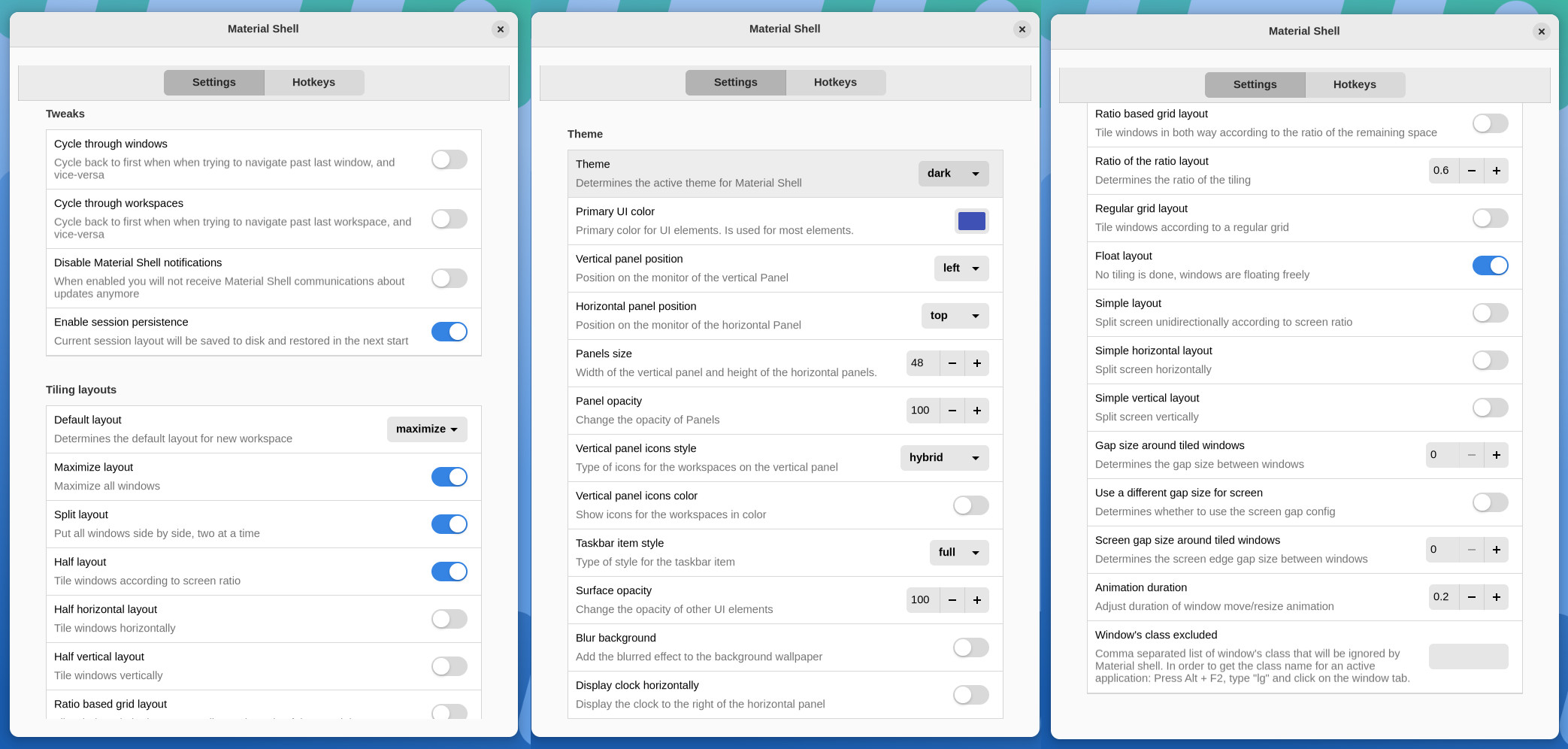Close the middle Material Shell window
This screenshot has width=1568, height=749.
1022,29
